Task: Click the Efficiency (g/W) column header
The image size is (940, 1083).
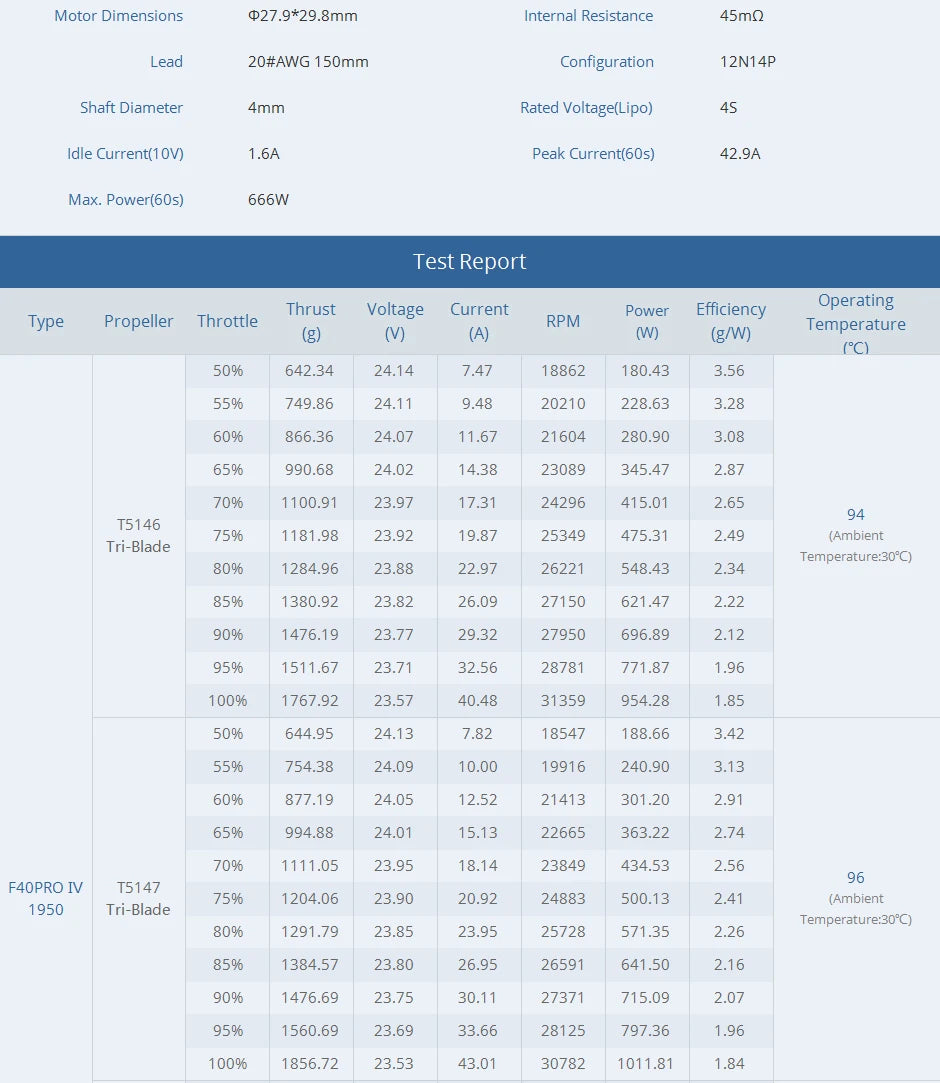Action: (731, 321)
